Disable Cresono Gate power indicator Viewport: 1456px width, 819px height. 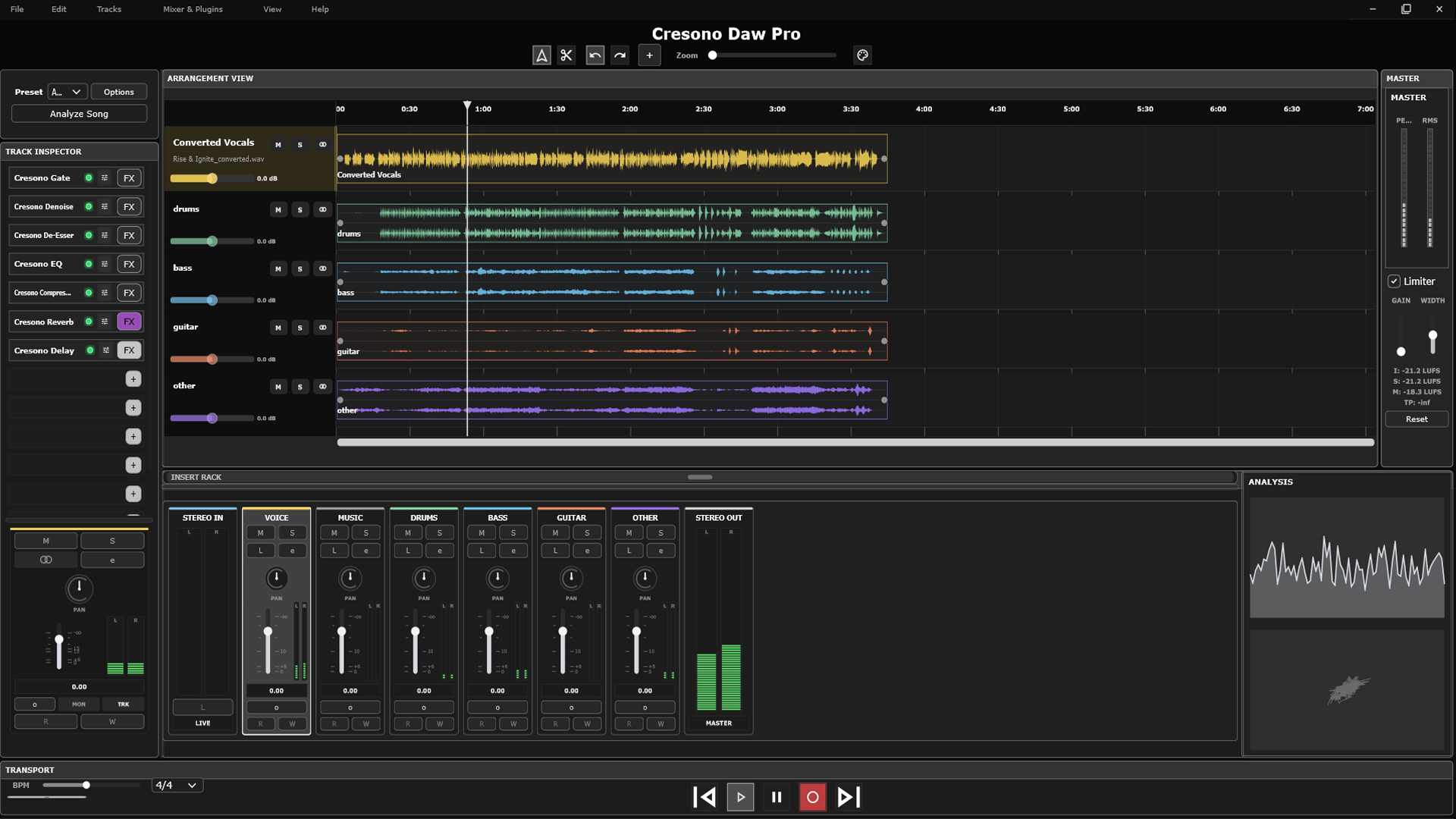[x=89, y=178]
